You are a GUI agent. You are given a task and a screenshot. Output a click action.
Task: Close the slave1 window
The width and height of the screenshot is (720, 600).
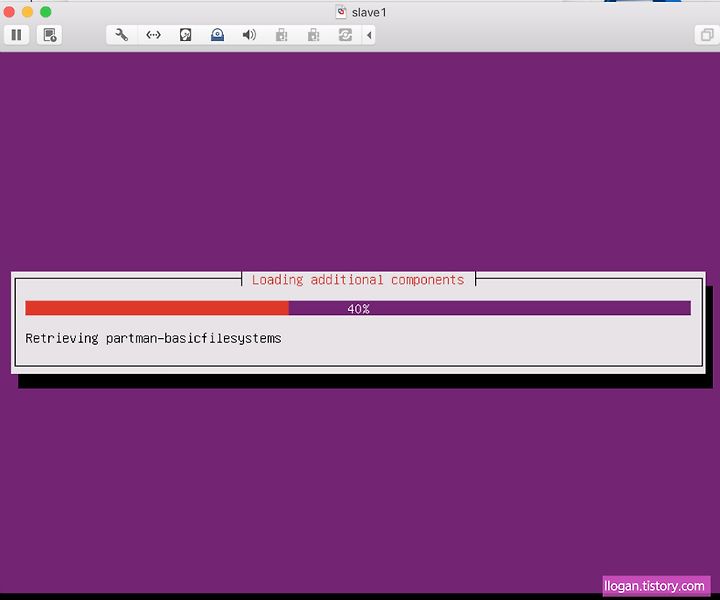pyautogui.click(x=9, y=12)
